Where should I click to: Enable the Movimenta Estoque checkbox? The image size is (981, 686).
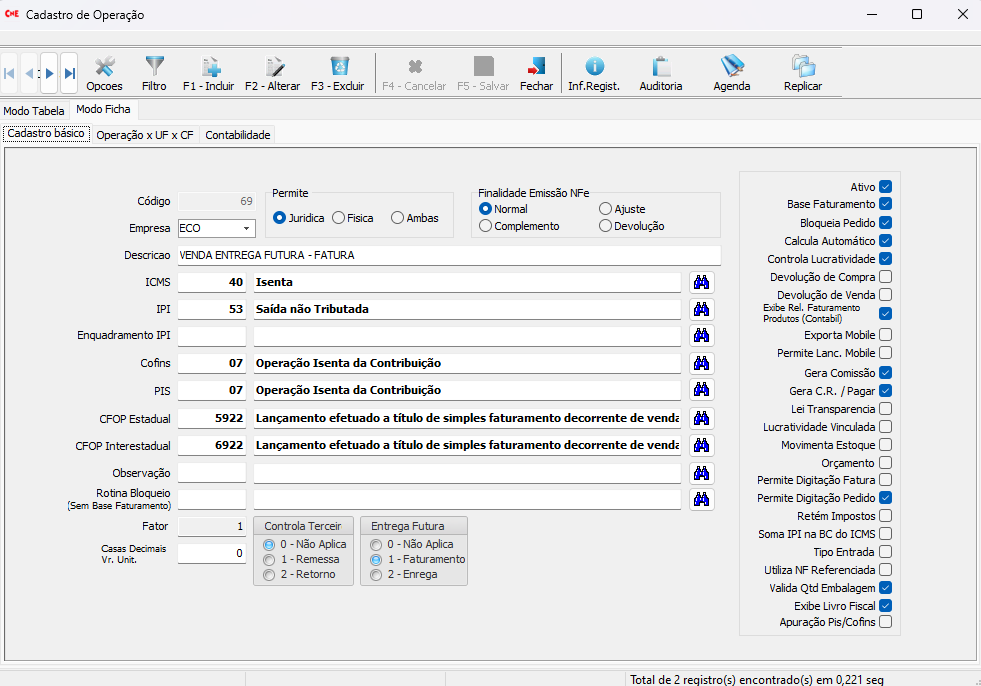885,445
